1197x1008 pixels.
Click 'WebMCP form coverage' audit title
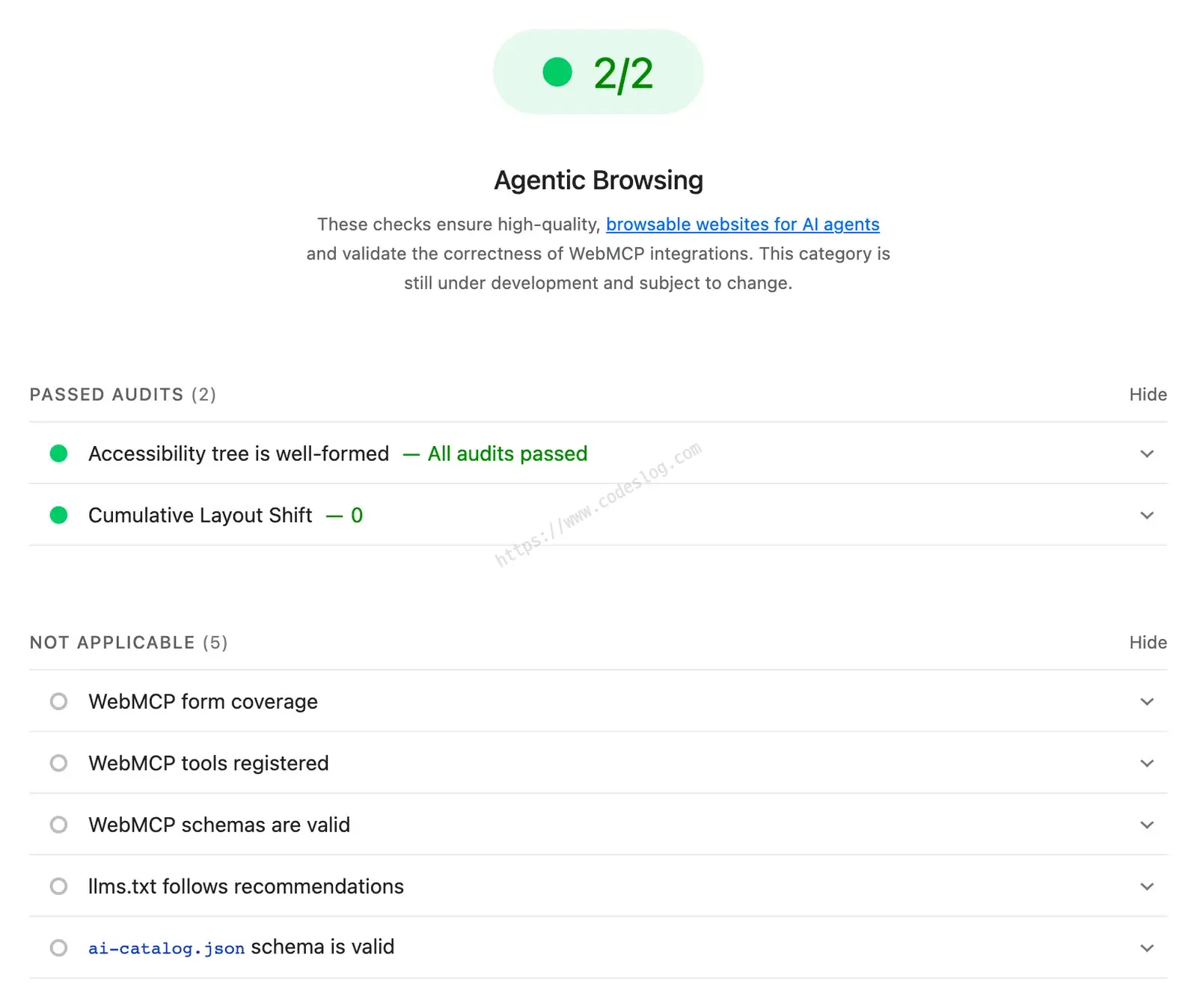point(203,701)
